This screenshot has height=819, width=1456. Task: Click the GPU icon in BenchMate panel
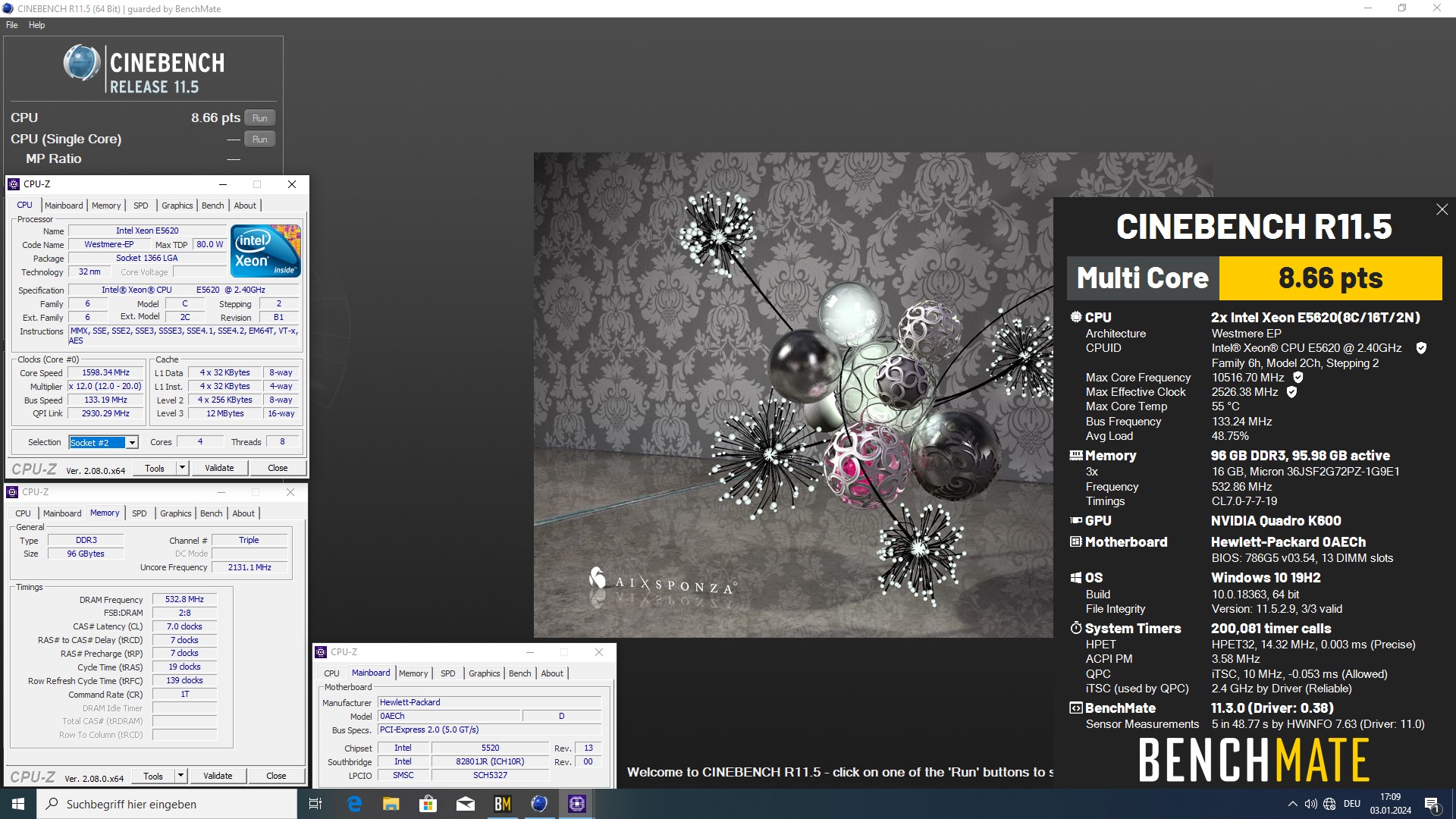(x=1075, y=520)
